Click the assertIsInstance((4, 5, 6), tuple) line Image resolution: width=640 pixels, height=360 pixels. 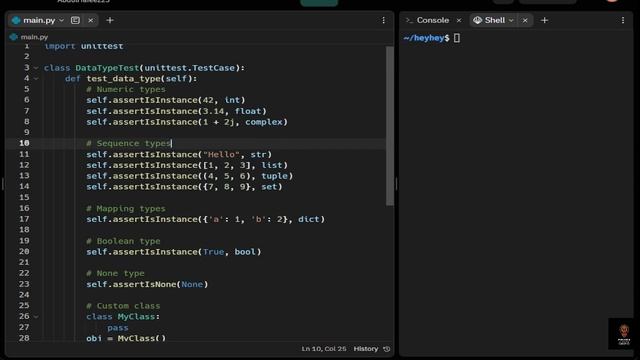189,176
